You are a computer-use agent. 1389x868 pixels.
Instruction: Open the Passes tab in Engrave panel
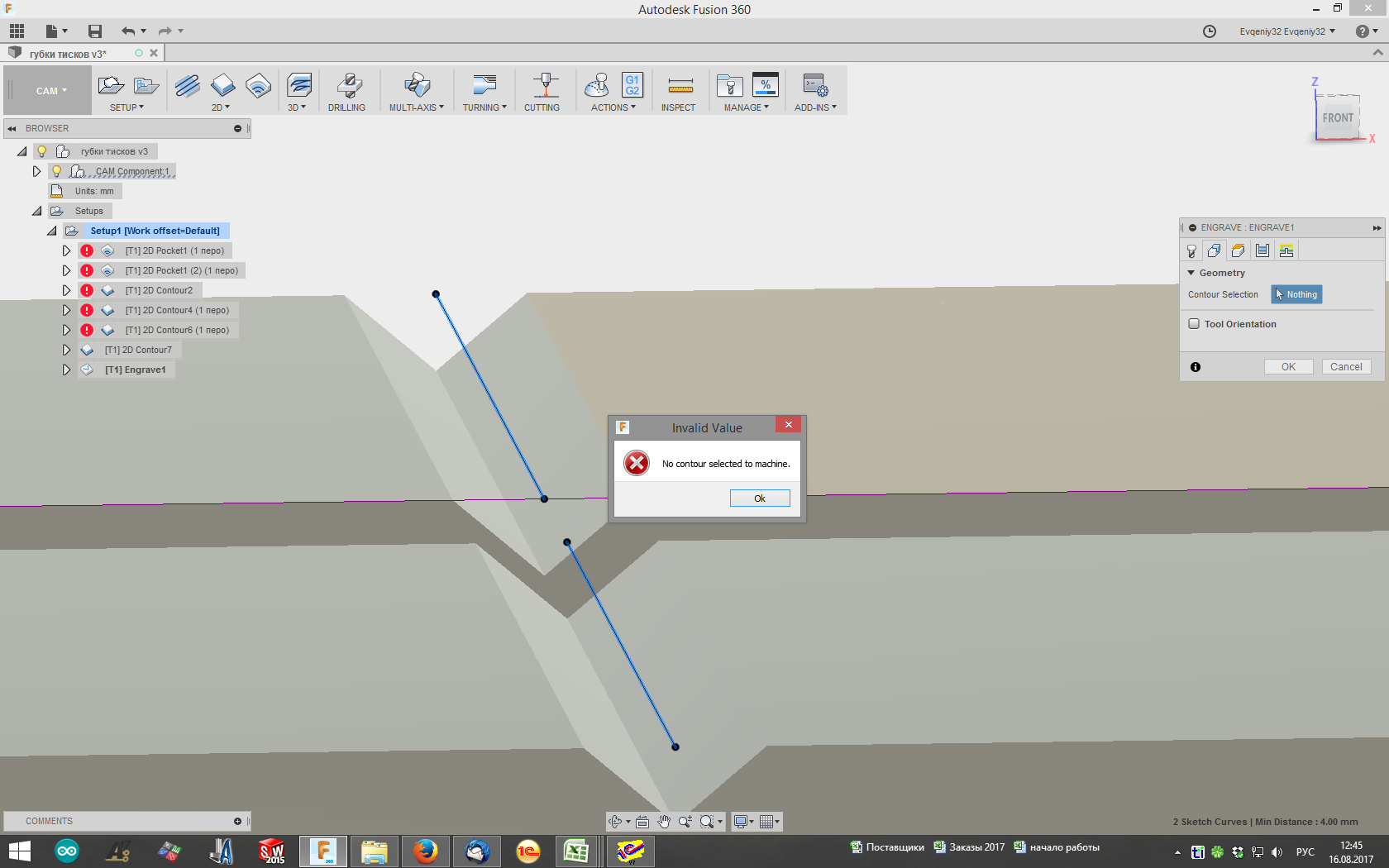pos(1263,250)
